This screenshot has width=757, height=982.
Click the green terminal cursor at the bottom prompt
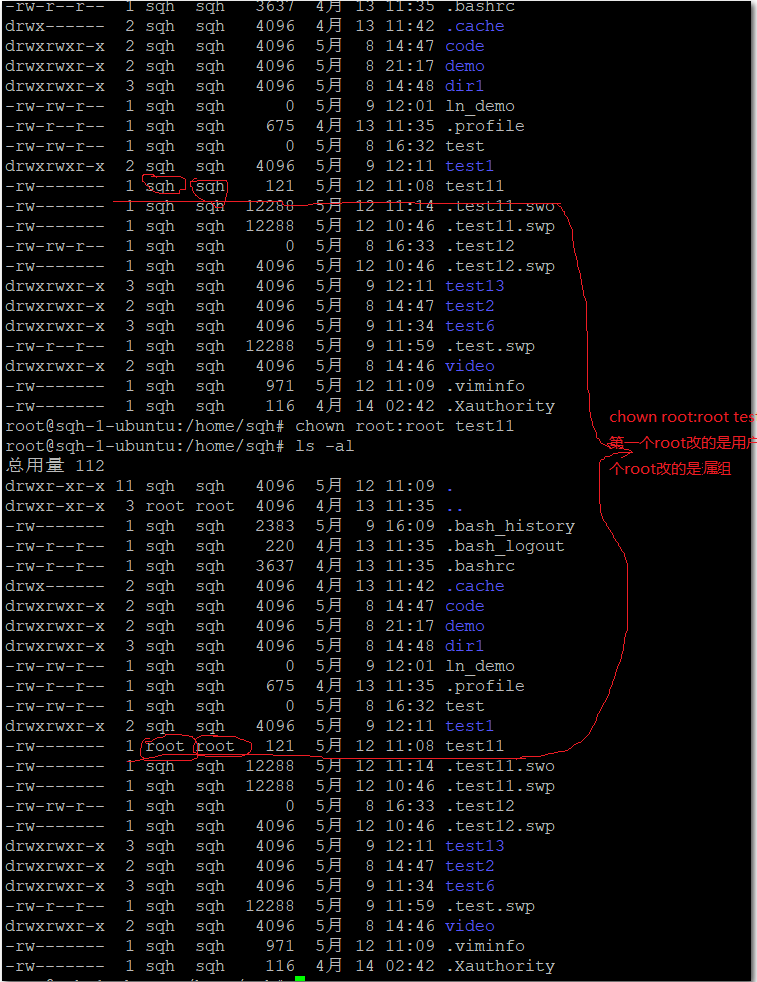tap(300, 979)
